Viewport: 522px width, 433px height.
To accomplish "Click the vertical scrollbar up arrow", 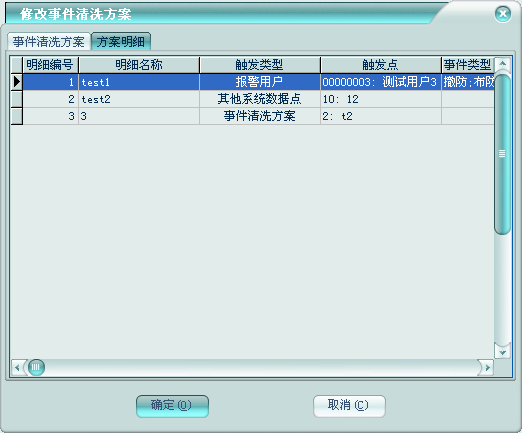I will 502,64.
